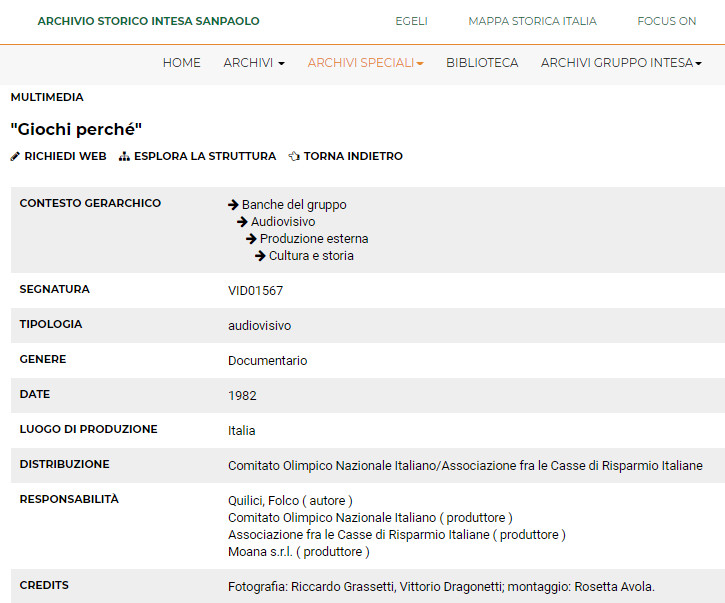Click the "Giochi perché" title heading

coord(76,129)
